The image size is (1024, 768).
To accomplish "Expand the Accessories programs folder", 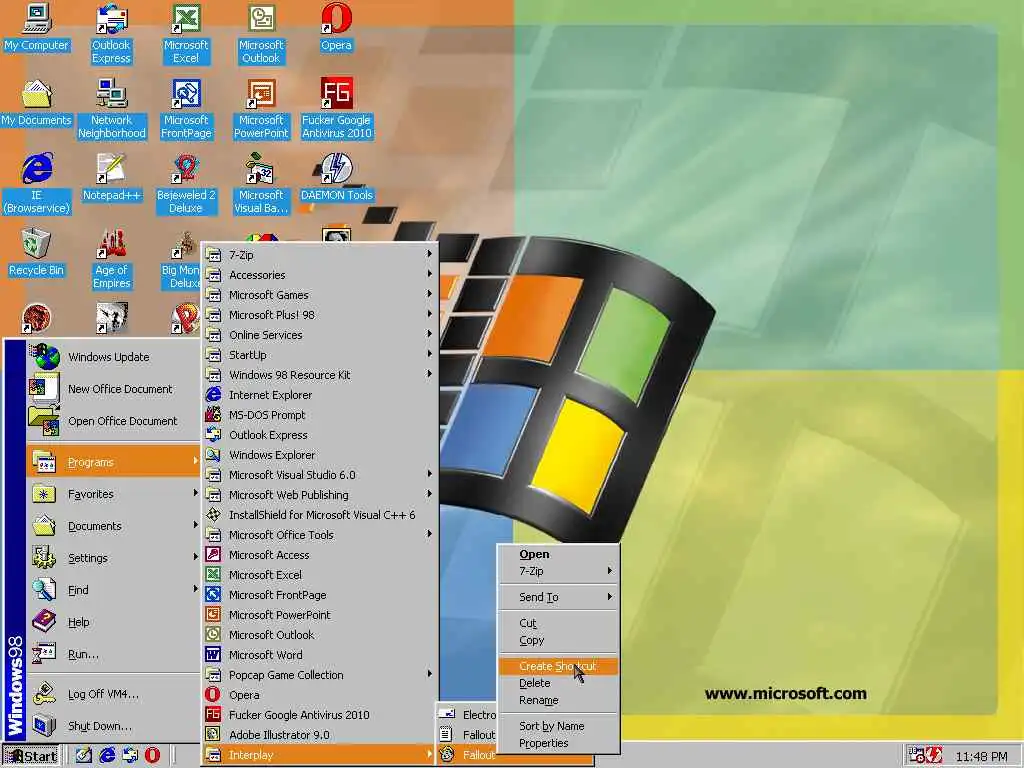I will [319, 275].
